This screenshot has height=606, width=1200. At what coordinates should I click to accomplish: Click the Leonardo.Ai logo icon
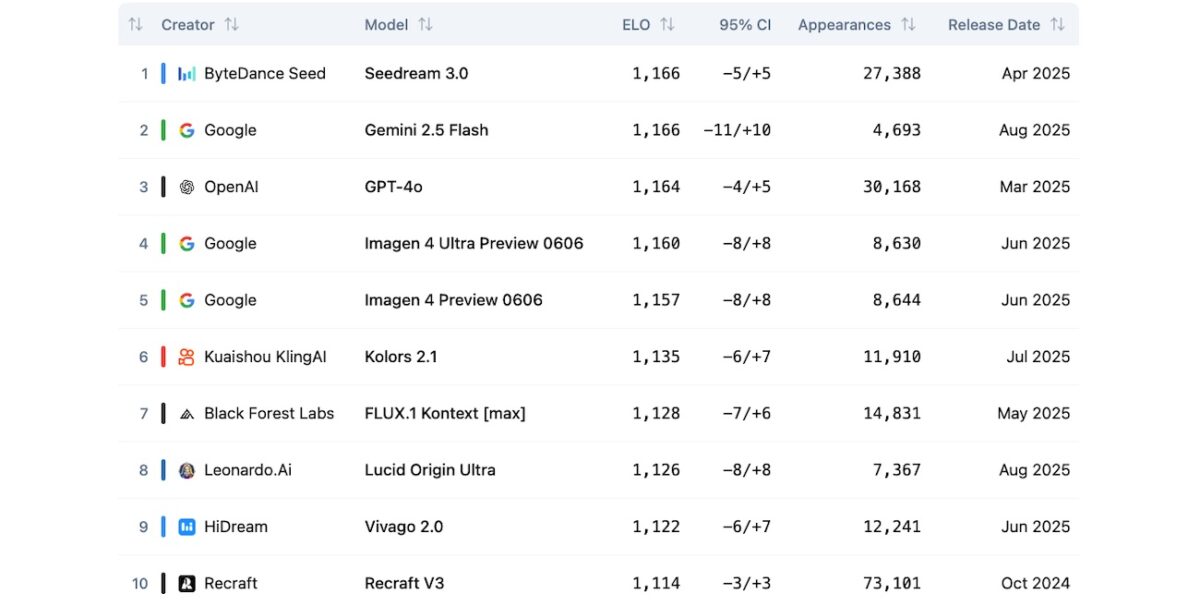[187, 470]
